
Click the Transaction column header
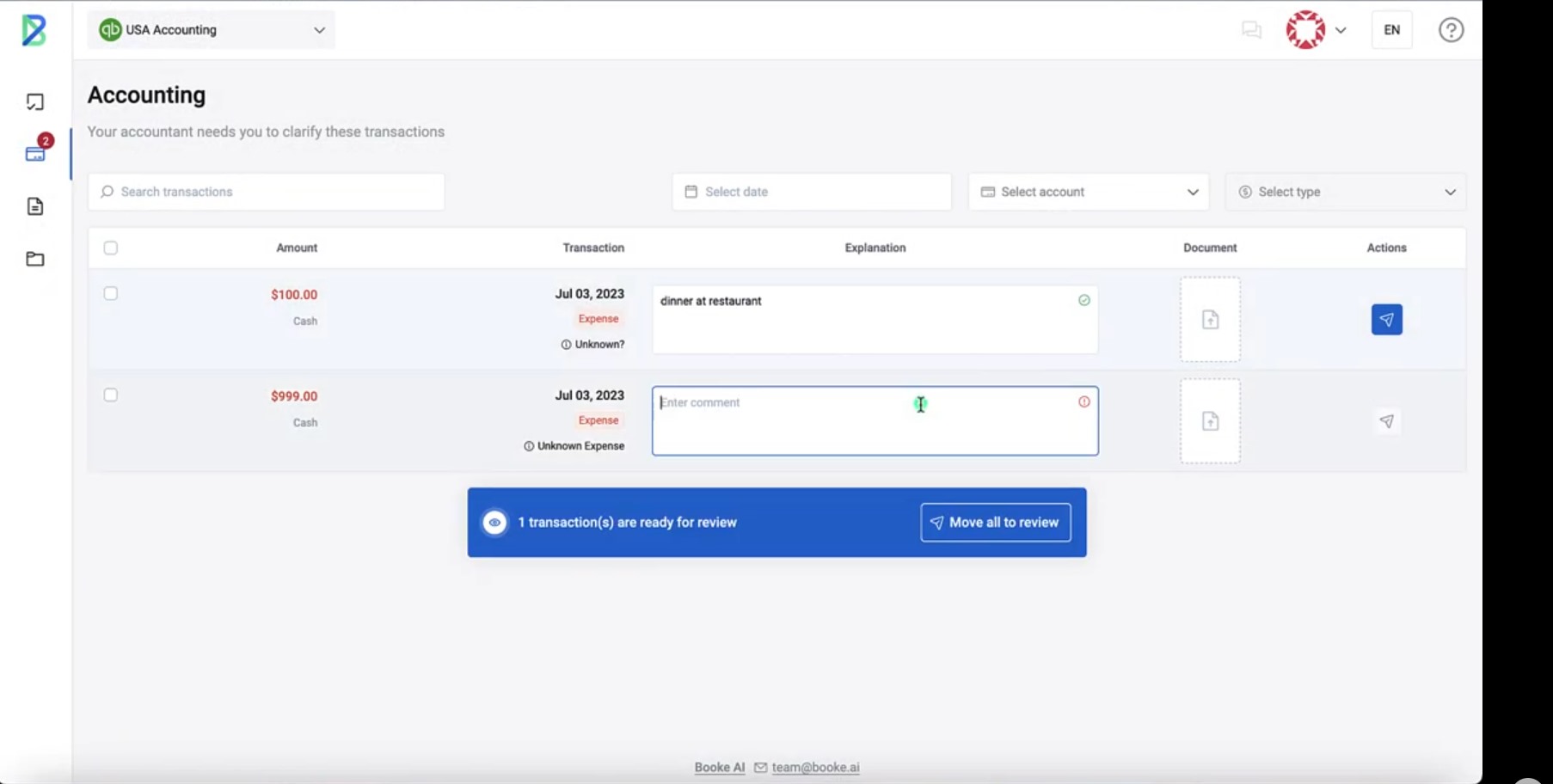pyautogui.click(x=593, y=248)
